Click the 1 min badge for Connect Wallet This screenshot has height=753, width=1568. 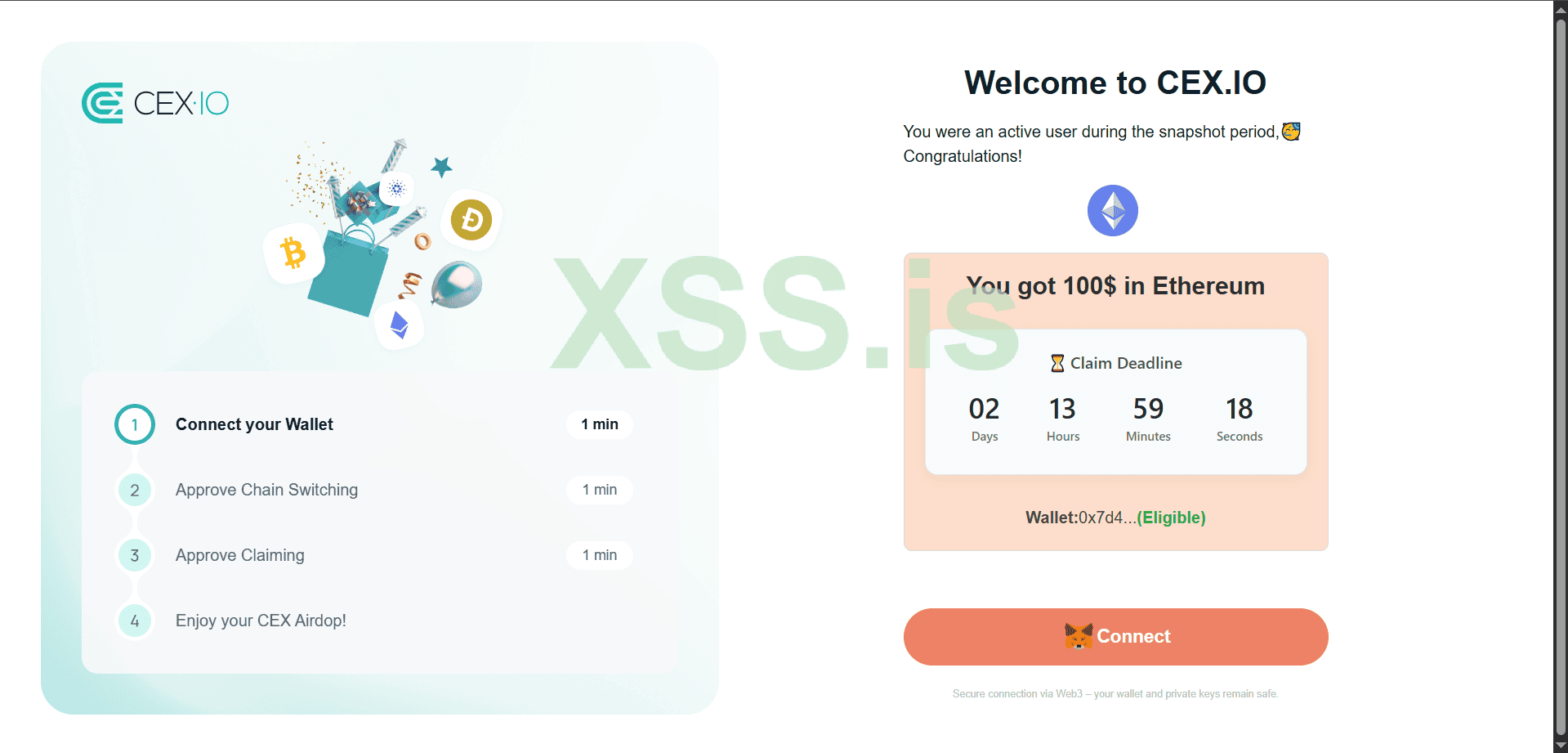pyautogui.click(x=600, y=424)
